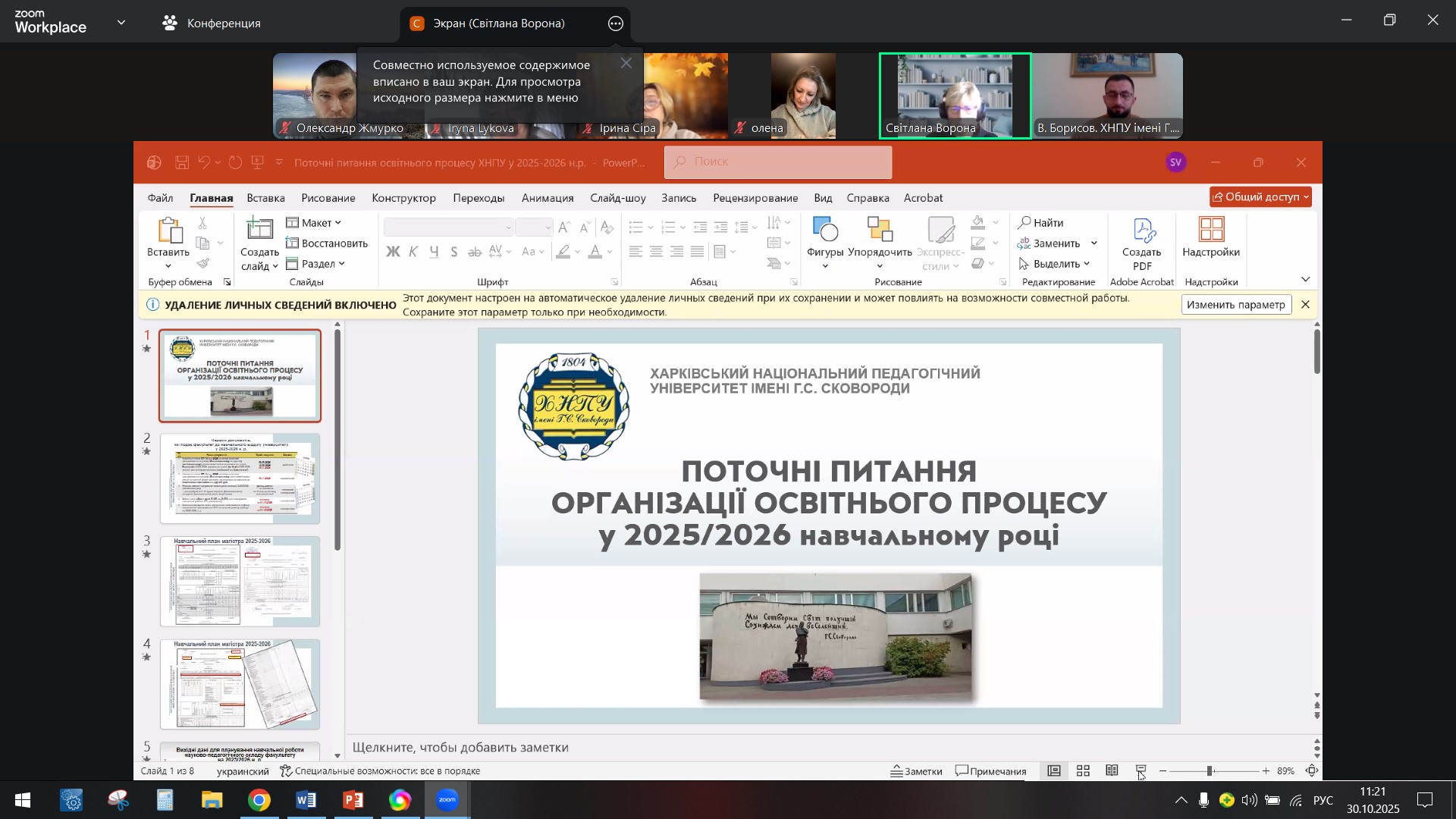Image resolution: width=1456 pixels, height=819 pixels.
Task: Switch to Slide Sorter view icon
Action: click(x=1083, y=771)
